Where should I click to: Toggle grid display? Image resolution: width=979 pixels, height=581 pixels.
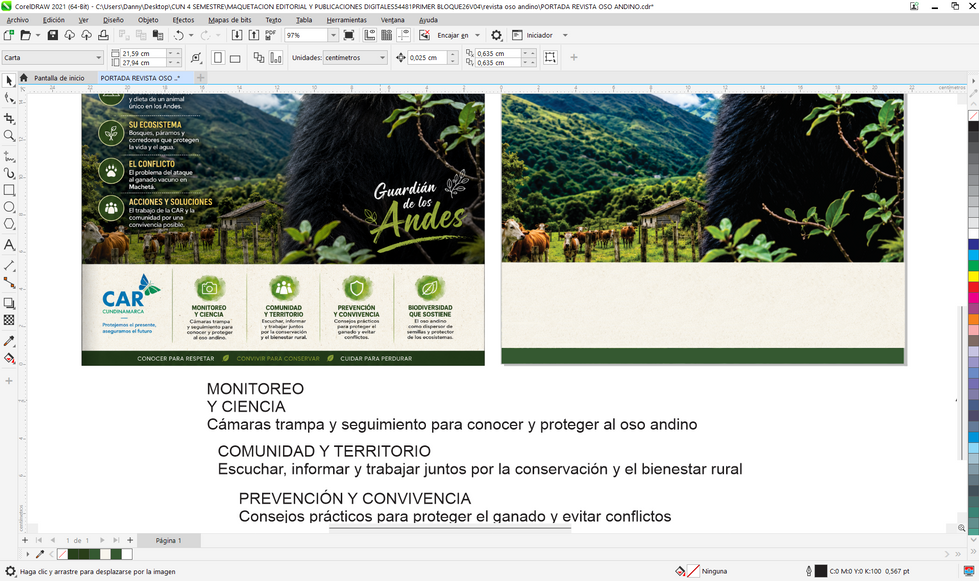[386, 36]
